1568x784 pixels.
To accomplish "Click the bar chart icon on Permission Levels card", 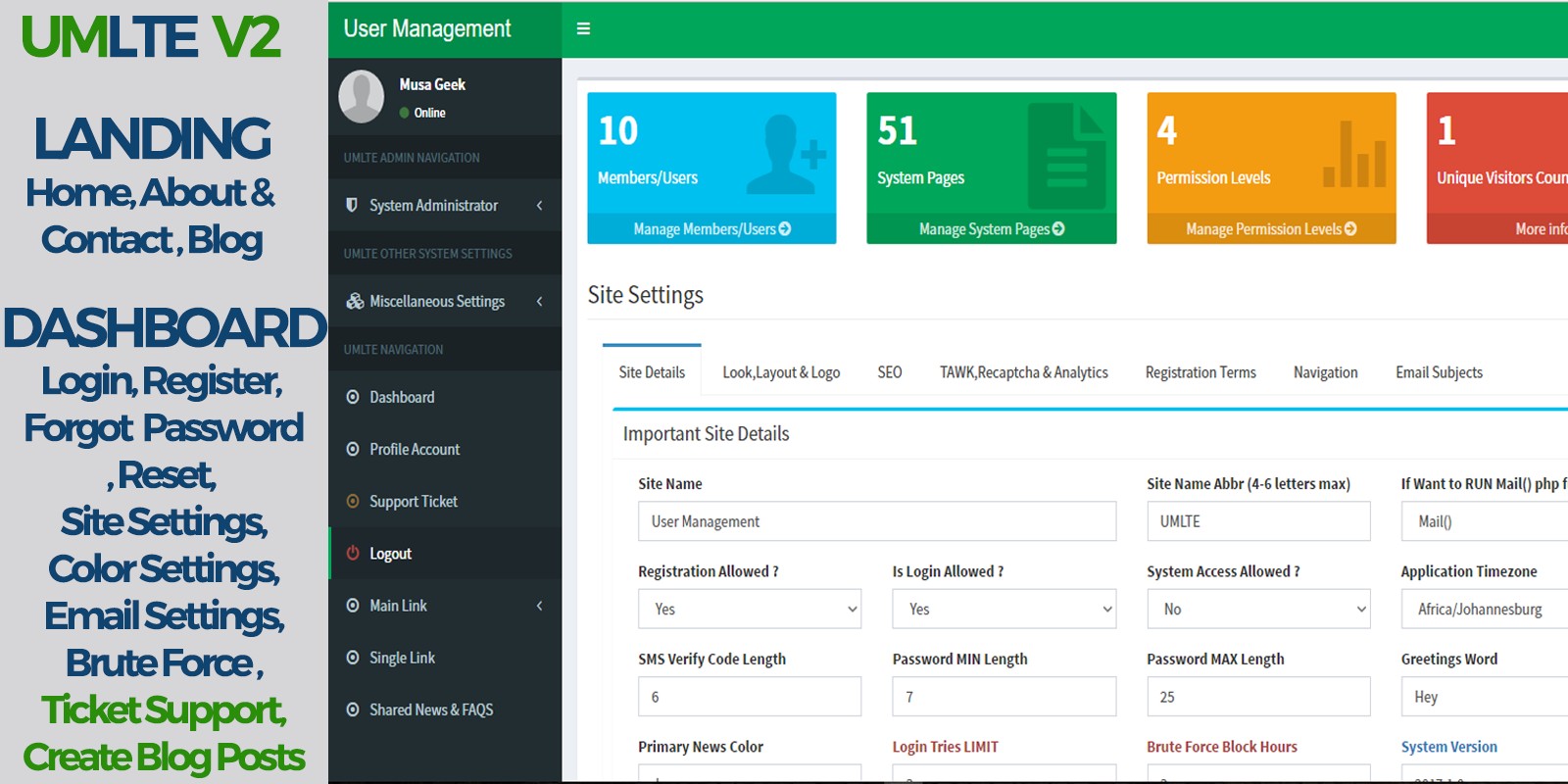I will pyautogui.click(x=1354, y=156).
